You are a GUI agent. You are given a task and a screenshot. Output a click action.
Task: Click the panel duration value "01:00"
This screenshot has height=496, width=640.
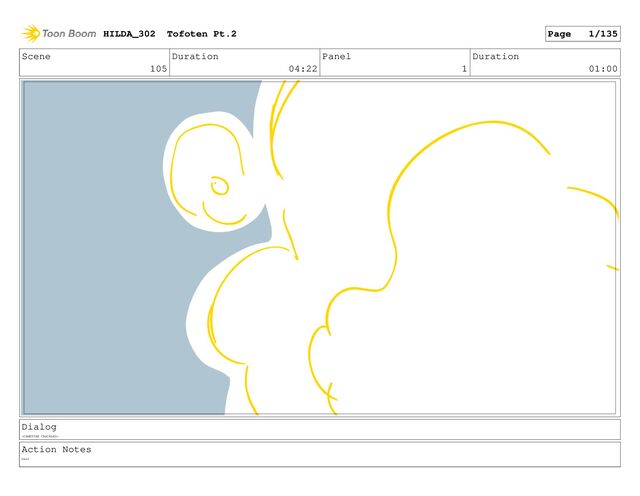(x=603, y=69)
